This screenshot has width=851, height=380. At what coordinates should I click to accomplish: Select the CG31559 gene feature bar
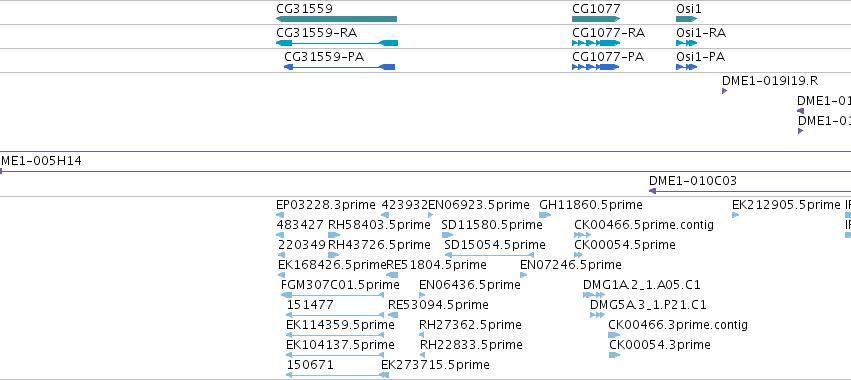pyautogui.click(x=336, y=19)
